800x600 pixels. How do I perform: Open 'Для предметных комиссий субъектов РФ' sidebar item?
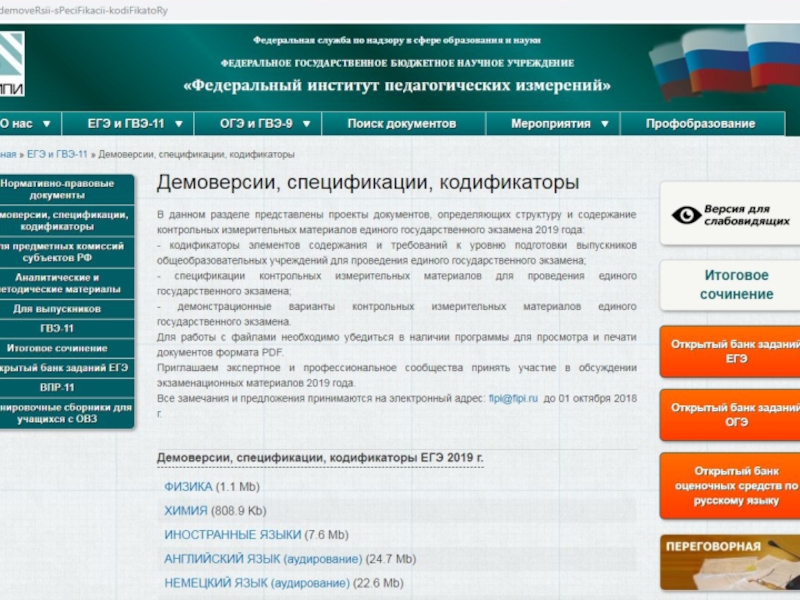(x=66, y=252)
